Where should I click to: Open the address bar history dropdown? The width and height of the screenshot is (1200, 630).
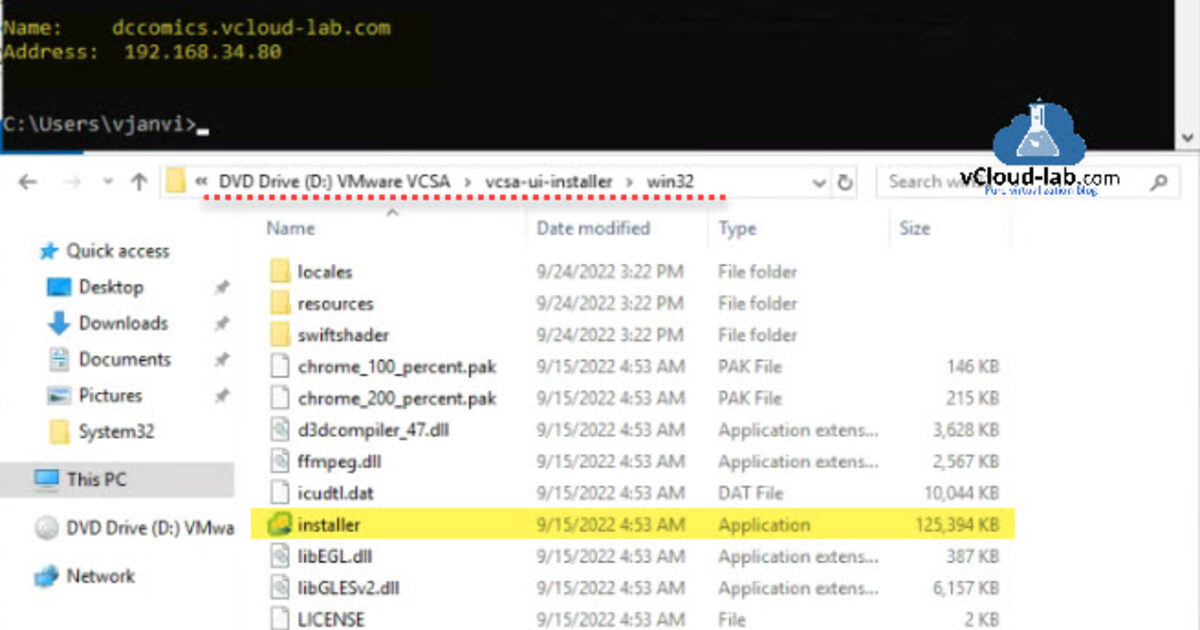pos(819,183)
